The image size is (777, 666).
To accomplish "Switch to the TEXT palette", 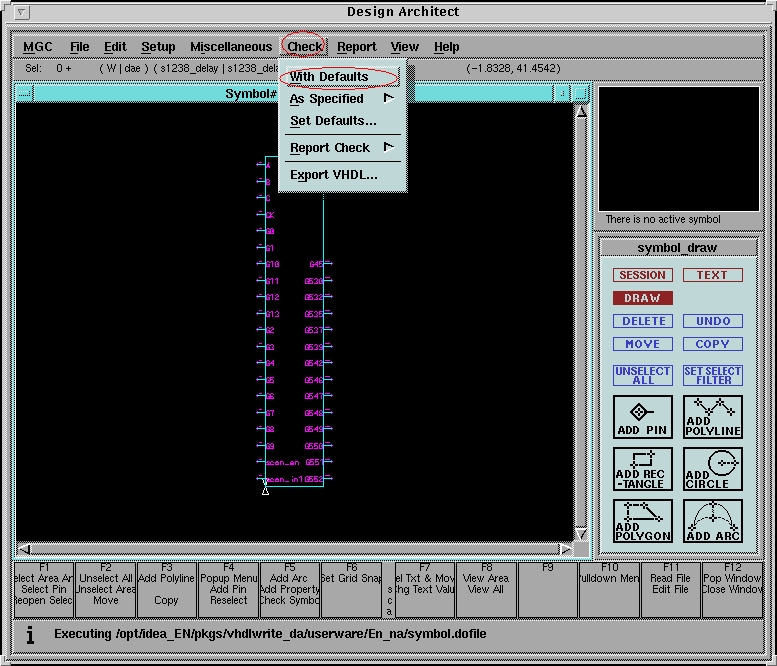I will point(712,275).
